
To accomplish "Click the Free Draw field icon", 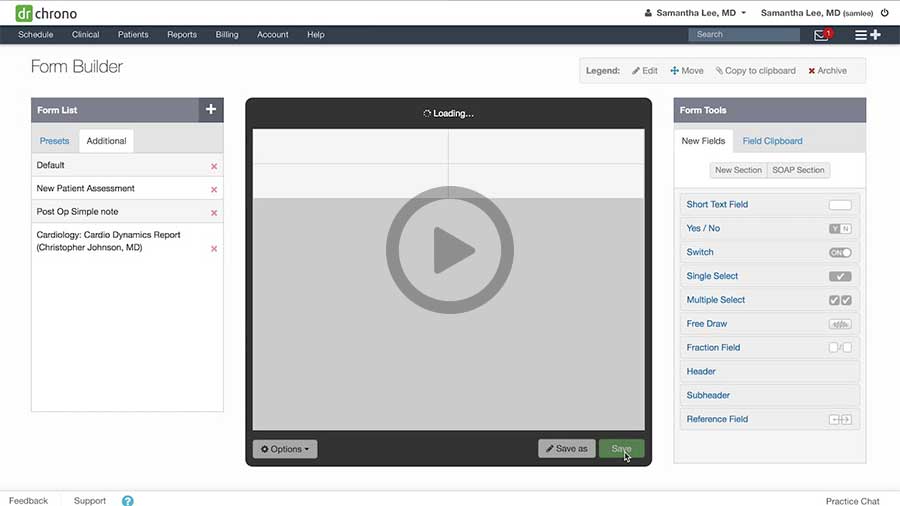I will coord(840,324).
